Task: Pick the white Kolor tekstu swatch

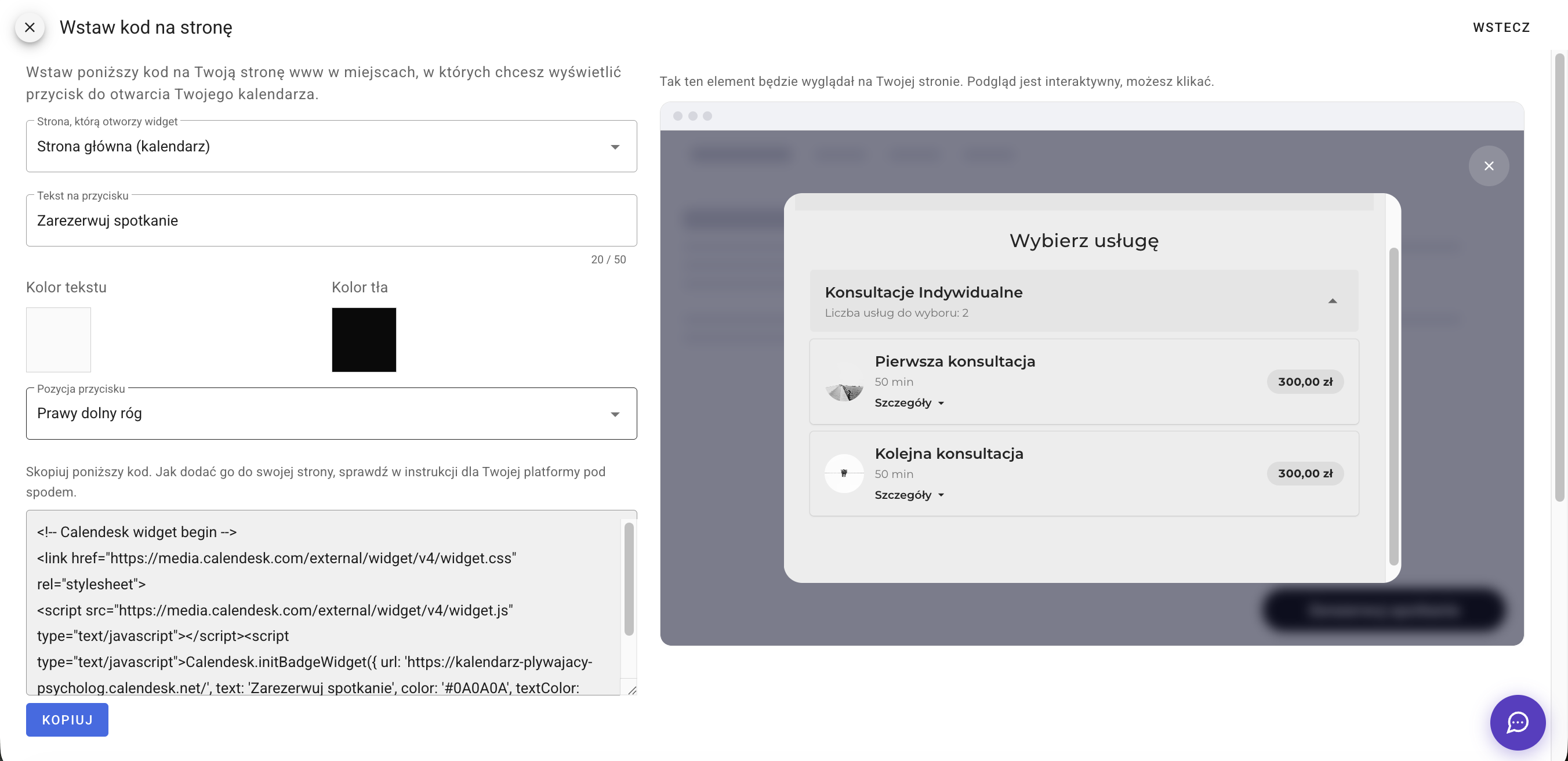Action: tap(59, 340)
